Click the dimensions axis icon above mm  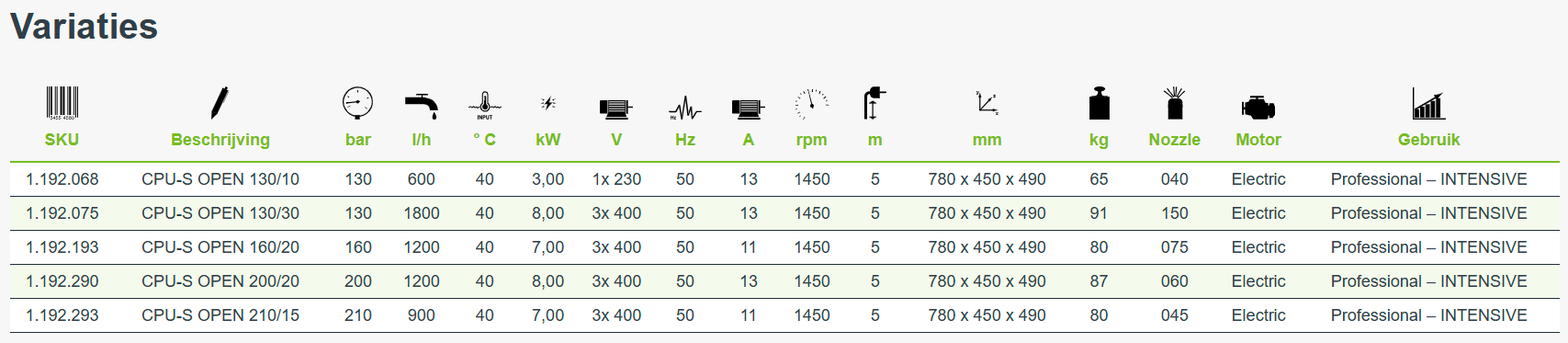(x=987, y=102)
